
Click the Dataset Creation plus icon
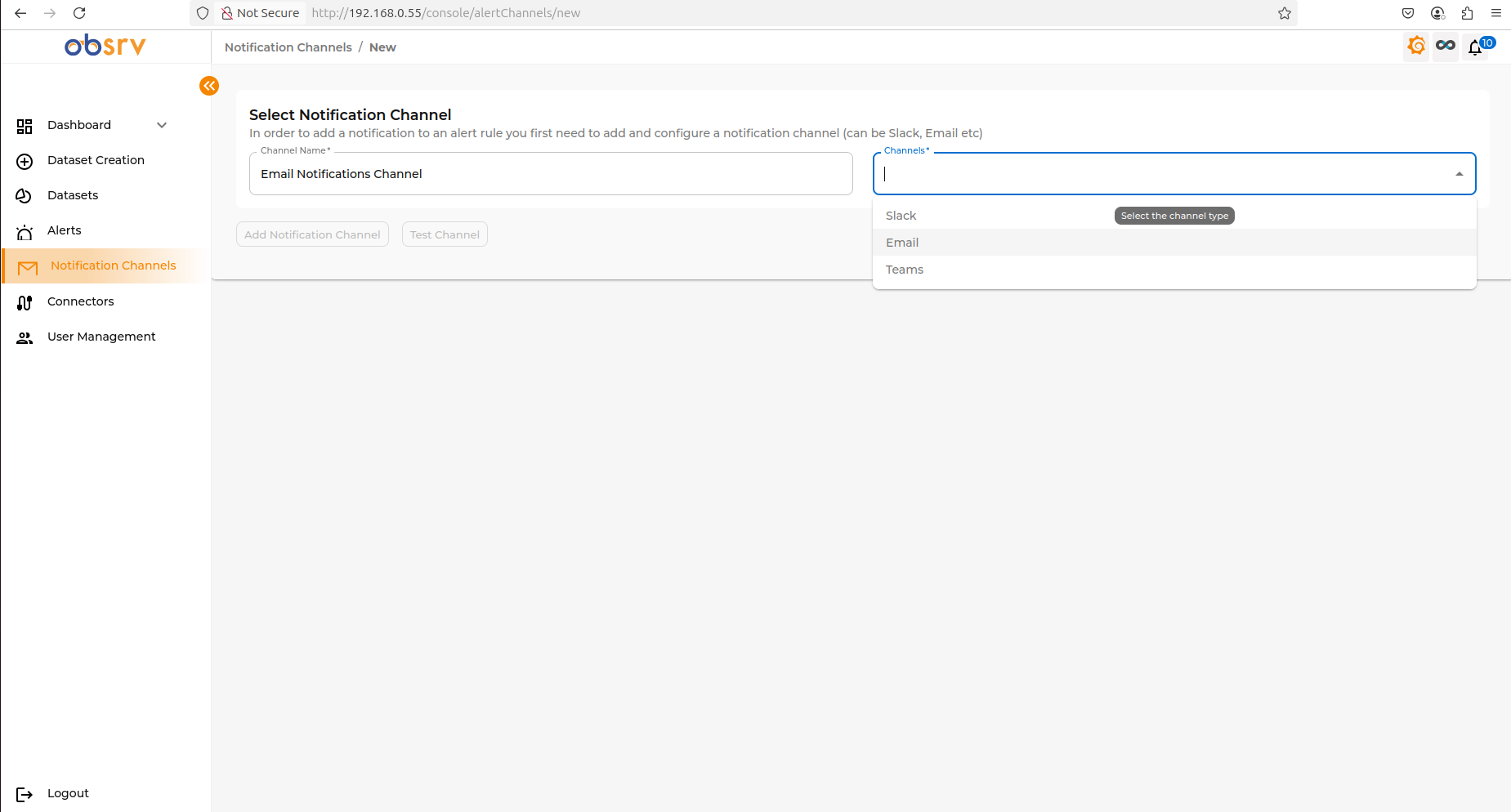coord(25,161)
